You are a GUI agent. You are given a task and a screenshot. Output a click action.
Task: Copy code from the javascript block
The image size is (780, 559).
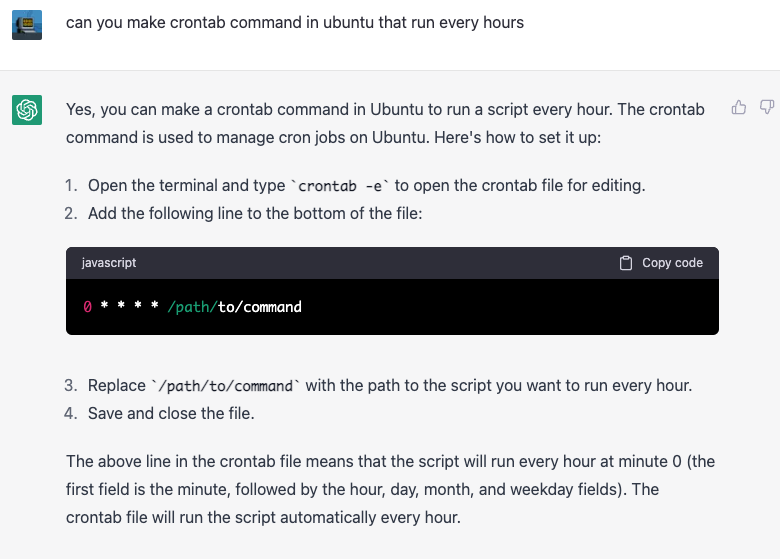(x=661, y=263)
